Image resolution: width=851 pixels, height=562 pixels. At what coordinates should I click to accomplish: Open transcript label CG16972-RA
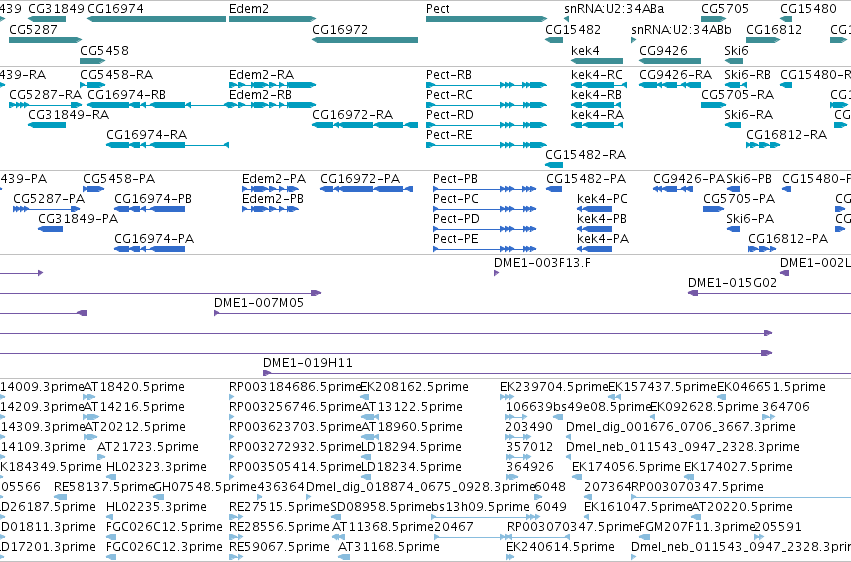coord(352,114)
